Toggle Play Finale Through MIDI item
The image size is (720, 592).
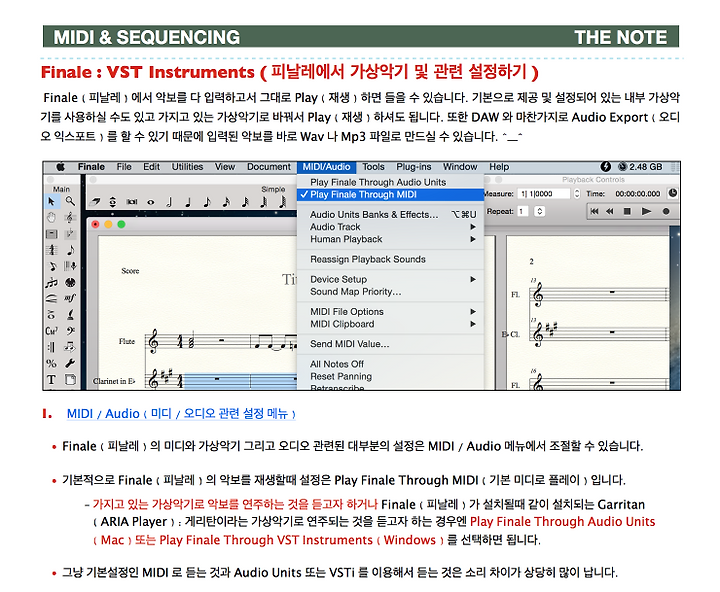pyautogui.click(x=391, y=195)
